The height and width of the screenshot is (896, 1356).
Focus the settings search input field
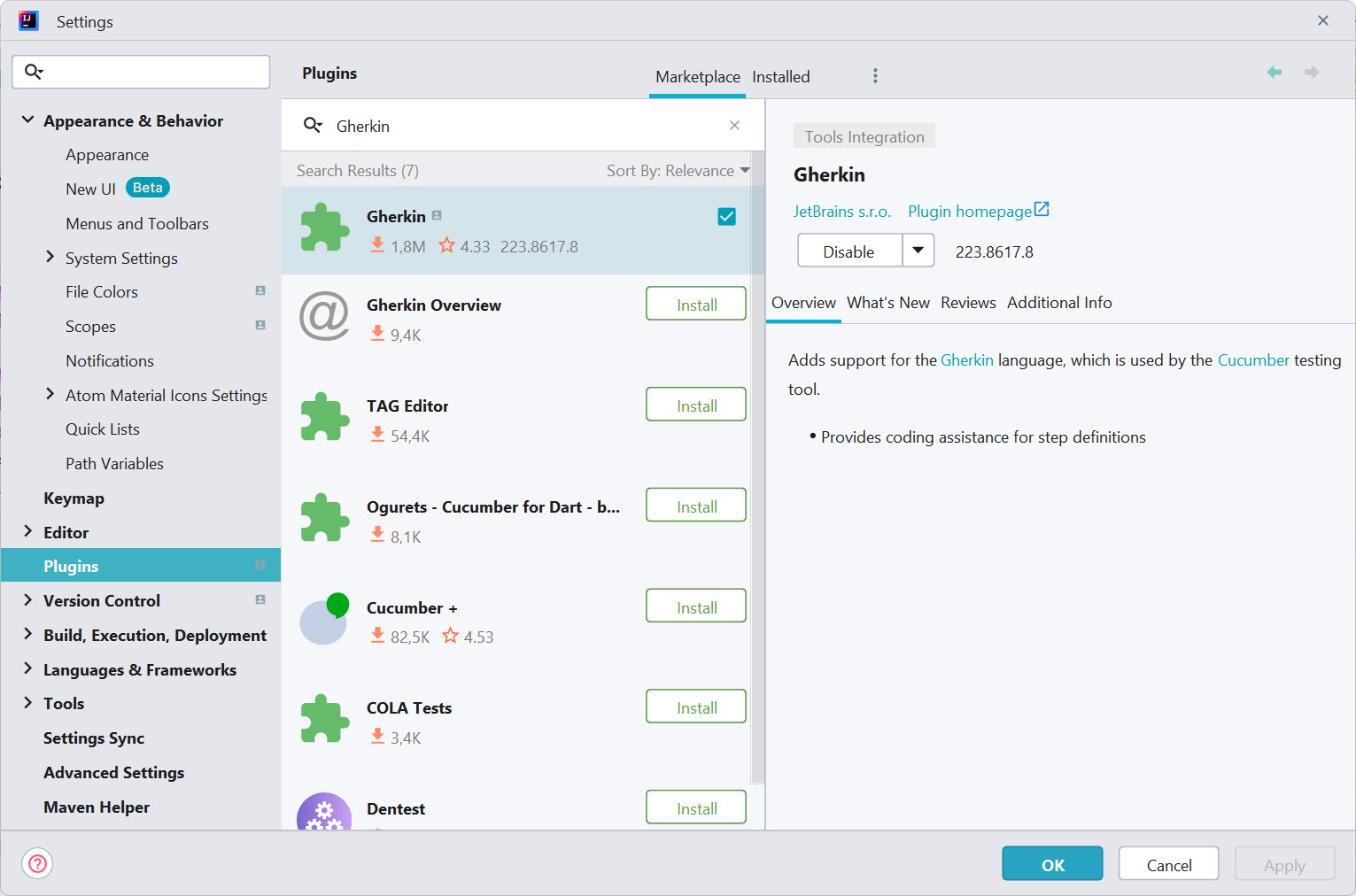[141, 72]
